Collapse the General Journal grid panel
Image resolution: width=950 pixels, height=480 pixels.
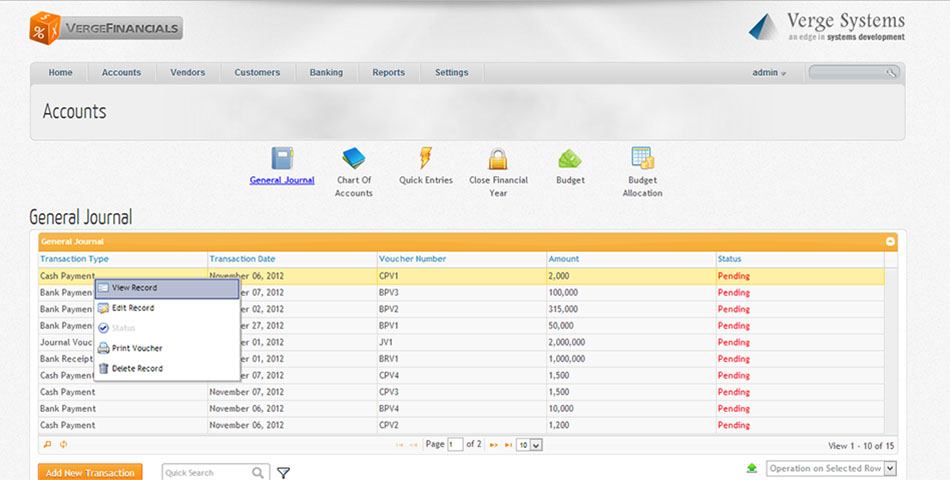890,241
